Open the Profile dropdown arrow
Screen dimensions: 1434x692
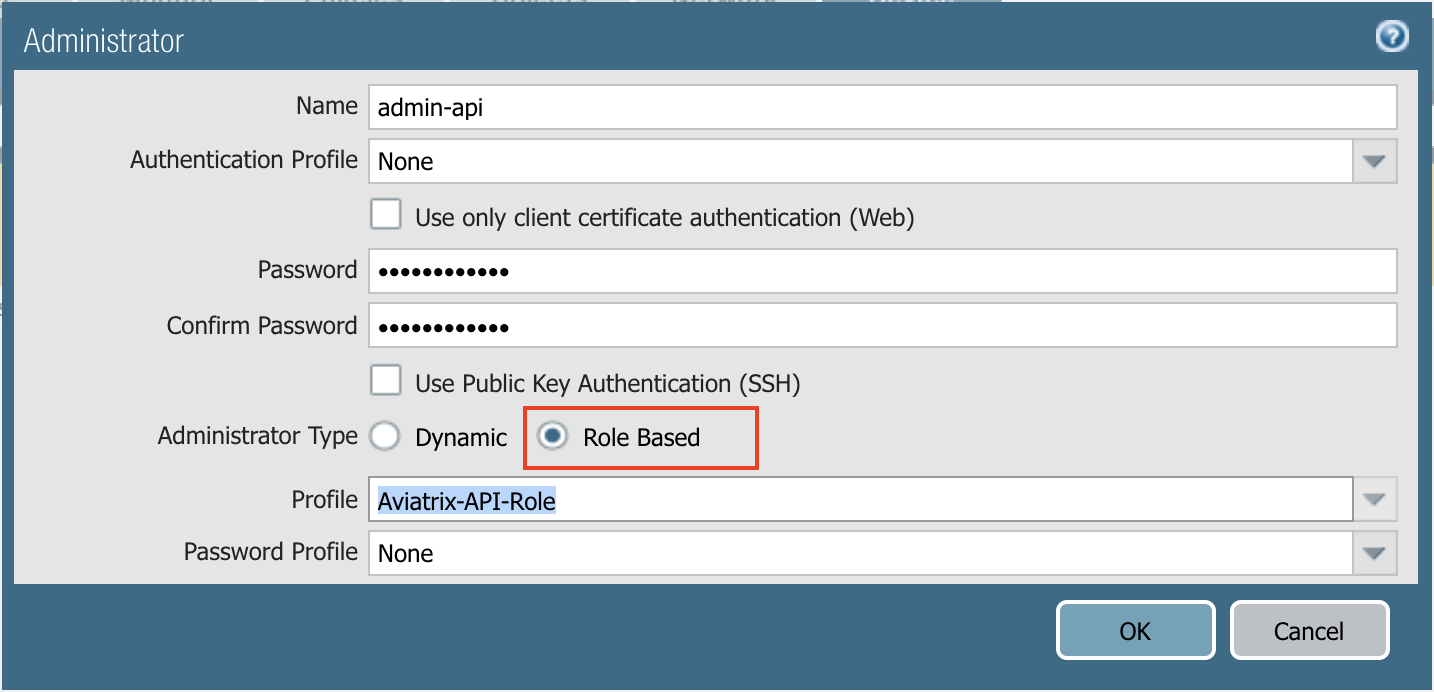tap(1375, 499)
